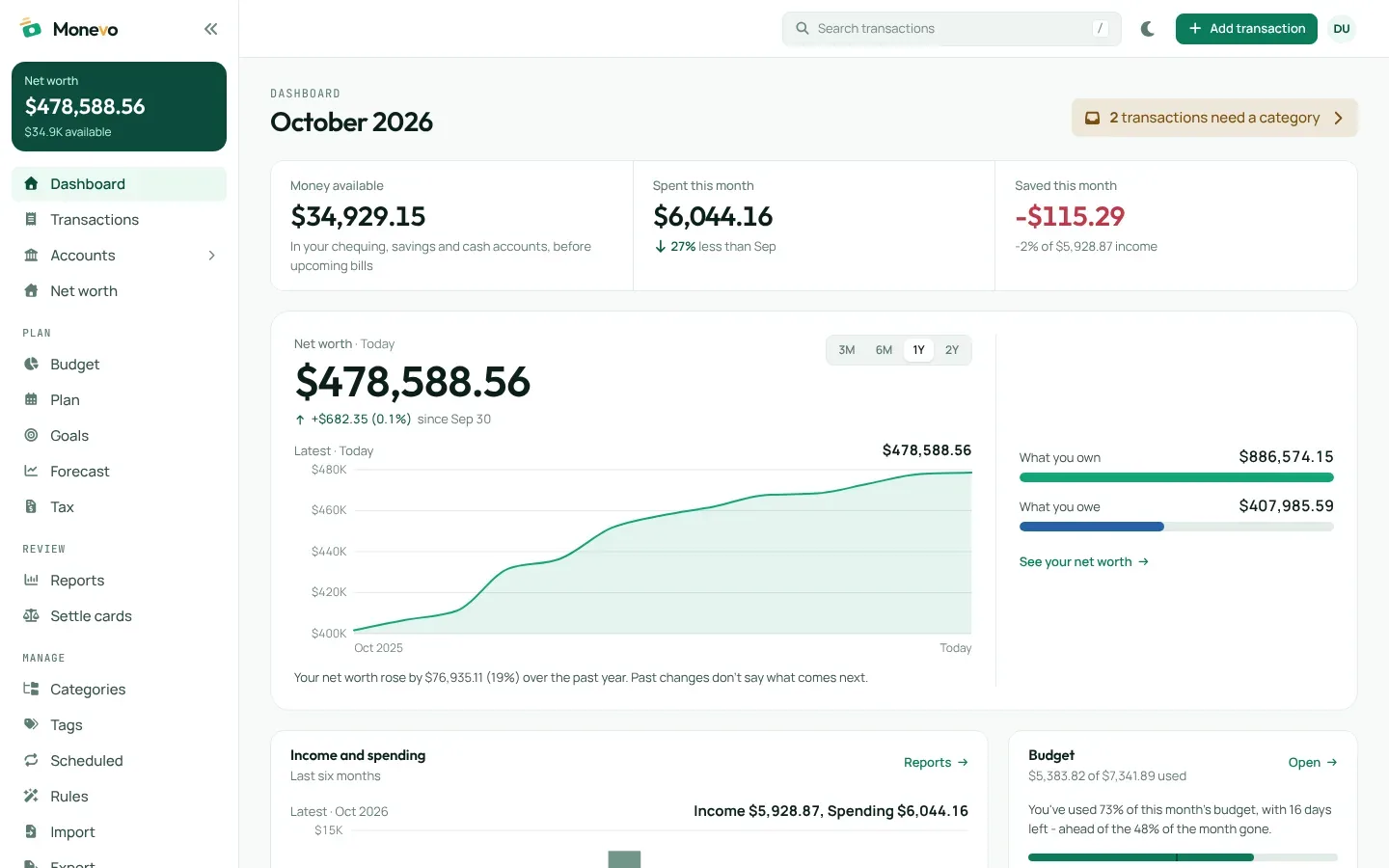Click the Add transaction button
1389x868 pixels.
[1246, 29]
